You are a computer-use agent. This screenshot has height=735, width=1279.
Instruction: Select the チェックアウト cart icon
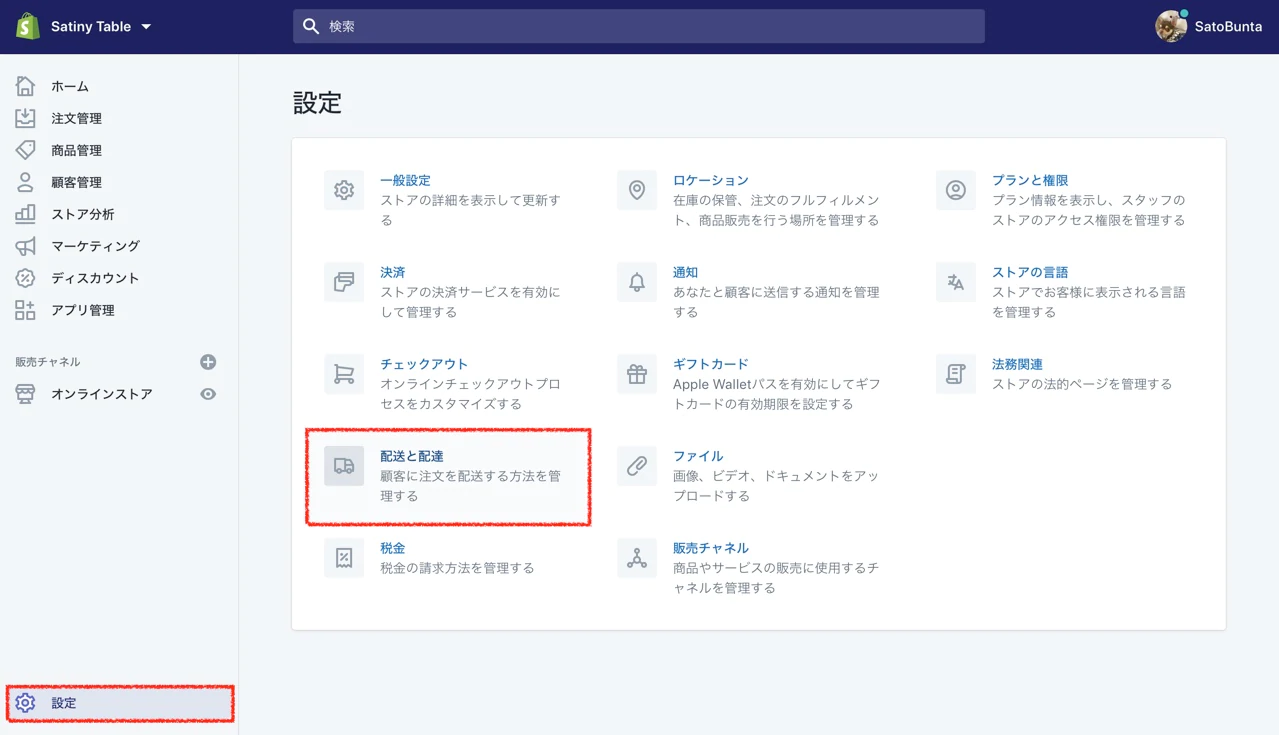point(344,374)
